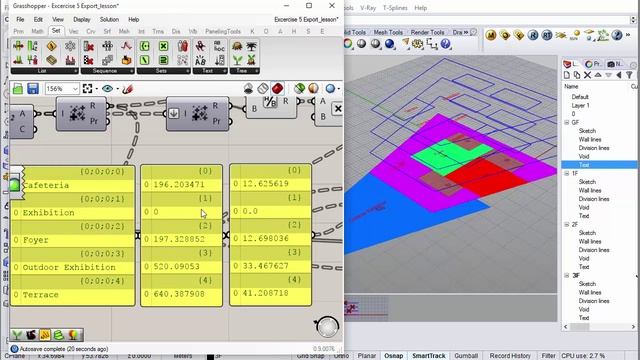
Task: Toggle the wireframe preview mode
Action: 263,88
